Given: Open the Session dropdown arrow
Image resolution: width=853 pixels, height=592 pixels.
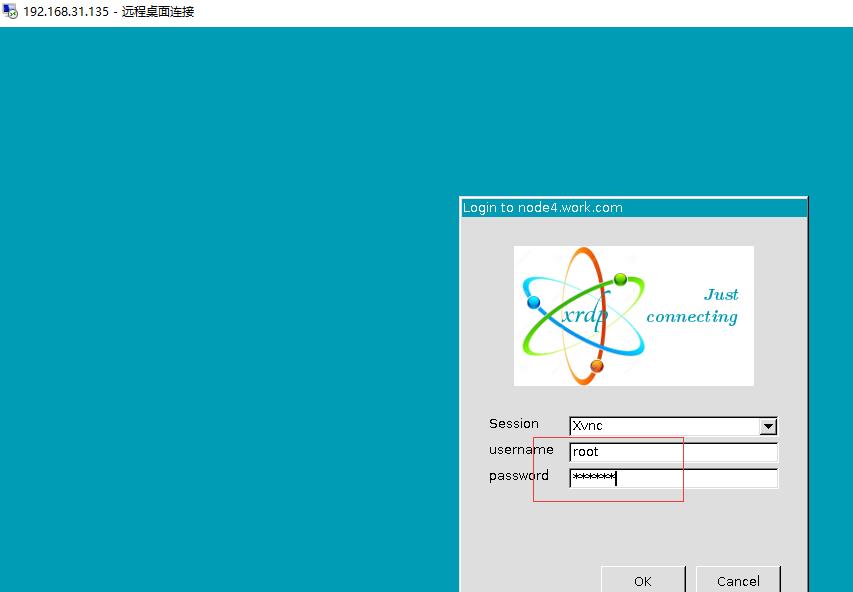Looking at the screenshot, I should pyautogui.click(x=768, y=426).
